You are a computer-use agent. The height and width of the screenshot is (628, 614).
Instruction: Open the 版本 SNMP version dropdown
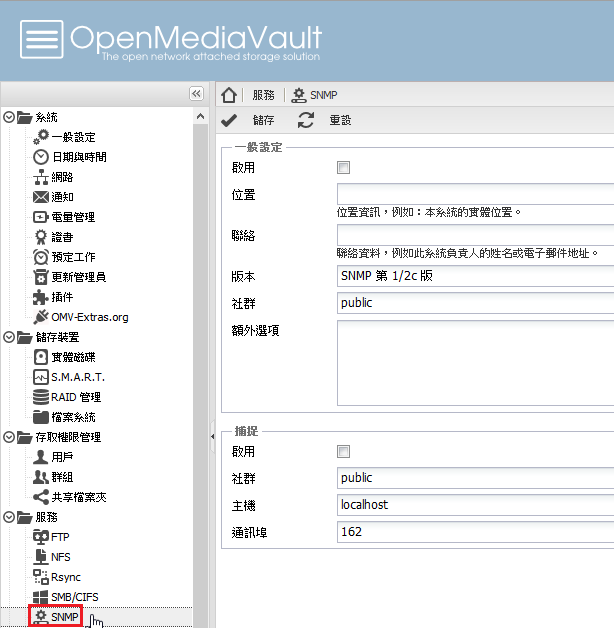[475, 276]
